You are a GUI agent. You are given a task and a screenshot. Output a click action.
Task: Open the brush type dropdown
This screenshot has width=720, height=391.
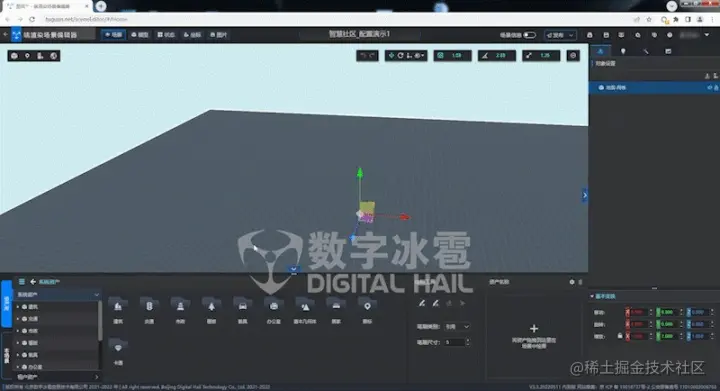point(457,327)
